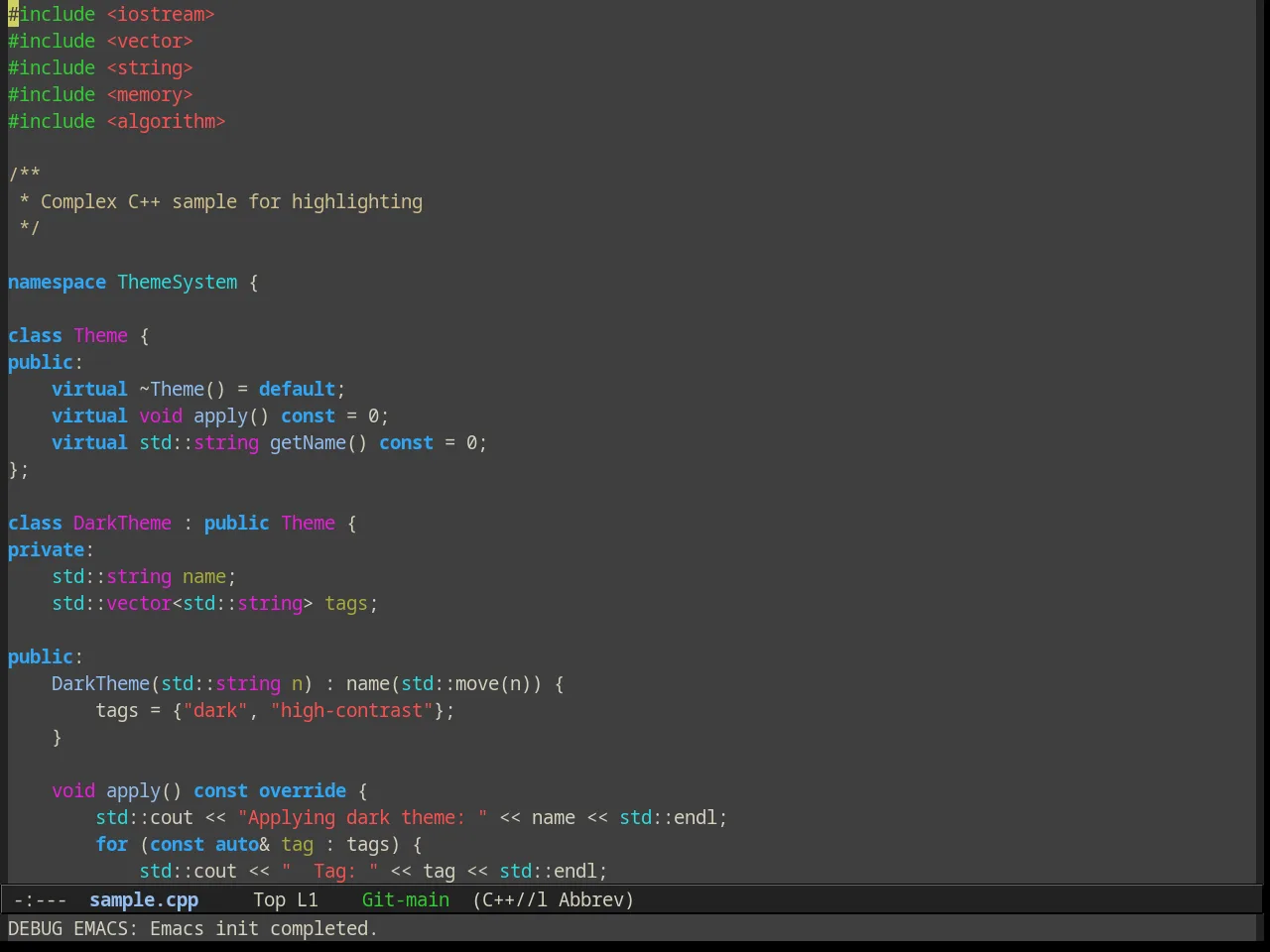The height and width of the screenshot is (952, 1270).
Task: Click on <vector> header name
Action: tap(150, 41)
